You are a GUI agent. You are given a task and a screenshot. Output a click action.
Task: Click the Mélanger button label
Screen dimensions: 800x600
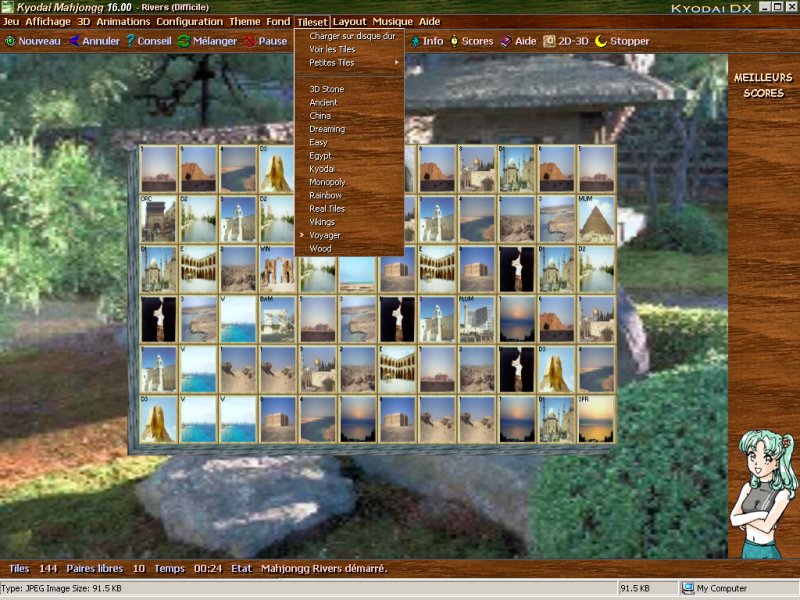pos(215,41)
